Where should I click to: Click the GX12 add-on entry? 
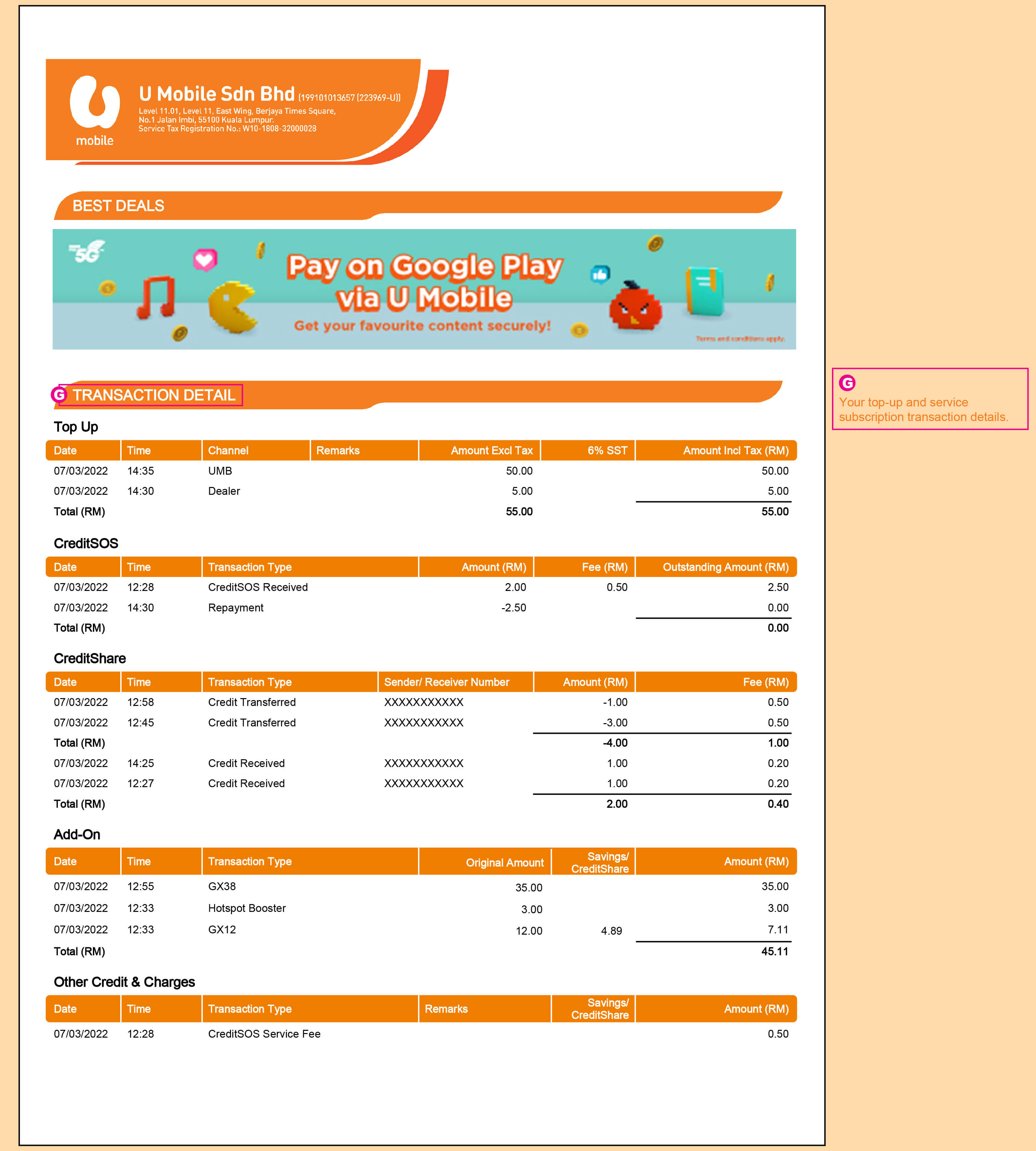[222, 929]
